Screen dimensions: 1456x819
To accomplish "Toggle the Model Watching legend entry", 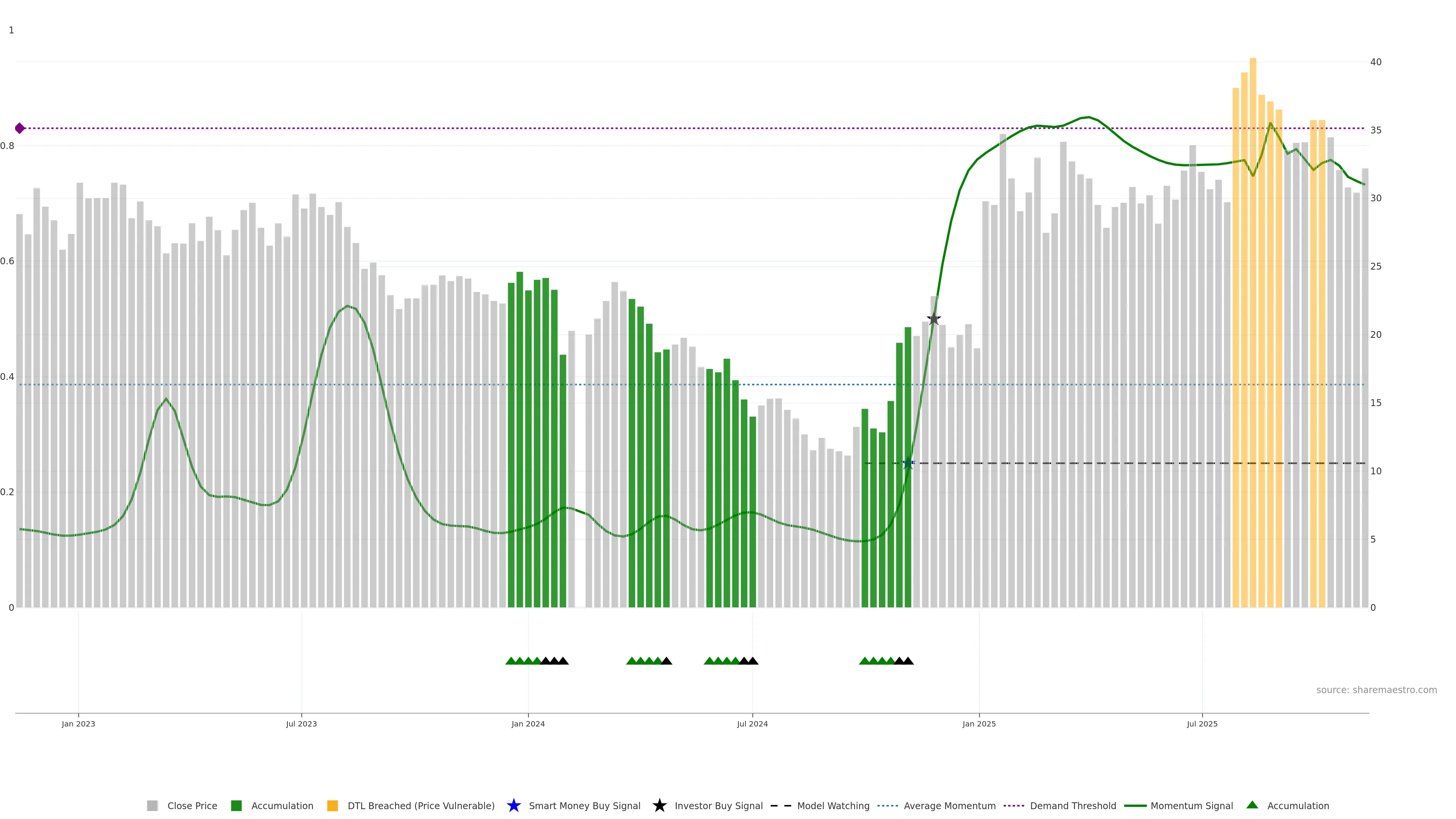I will click(833, 805).
